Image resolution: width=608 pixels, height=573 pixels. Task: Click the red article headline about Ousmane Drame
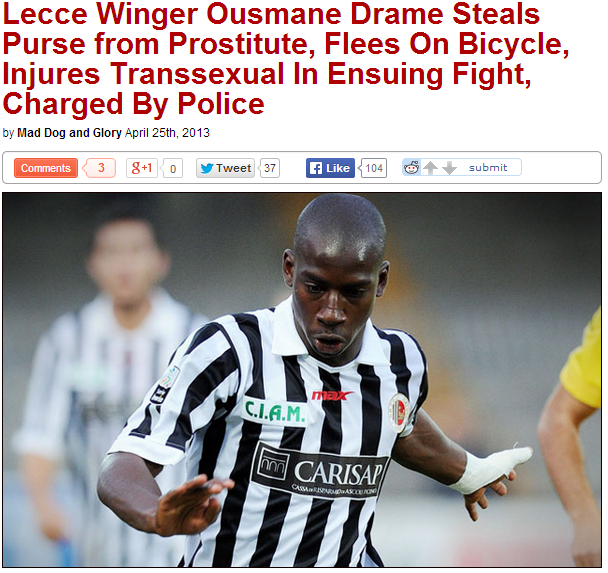(286, 59)
